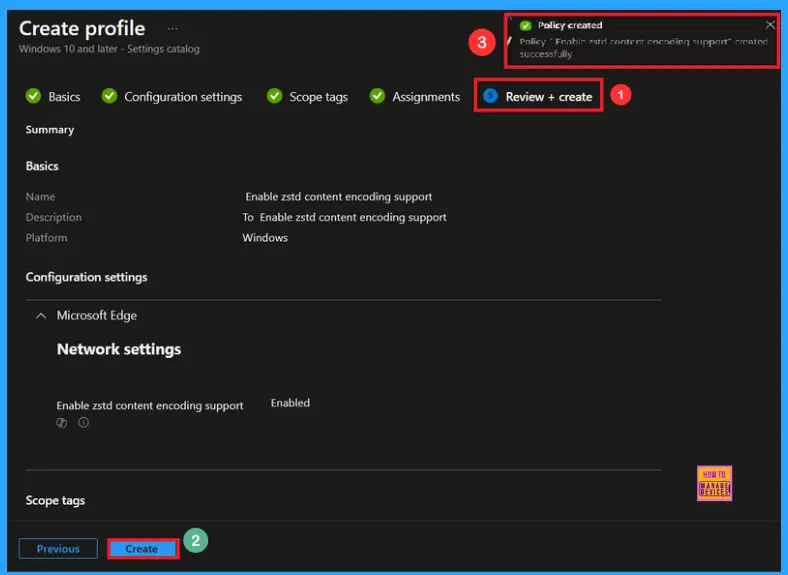Screen dimensions: 788x575
Task: Click the 'Description' field label
Action: pyautogui.click(x=54, y=218)
